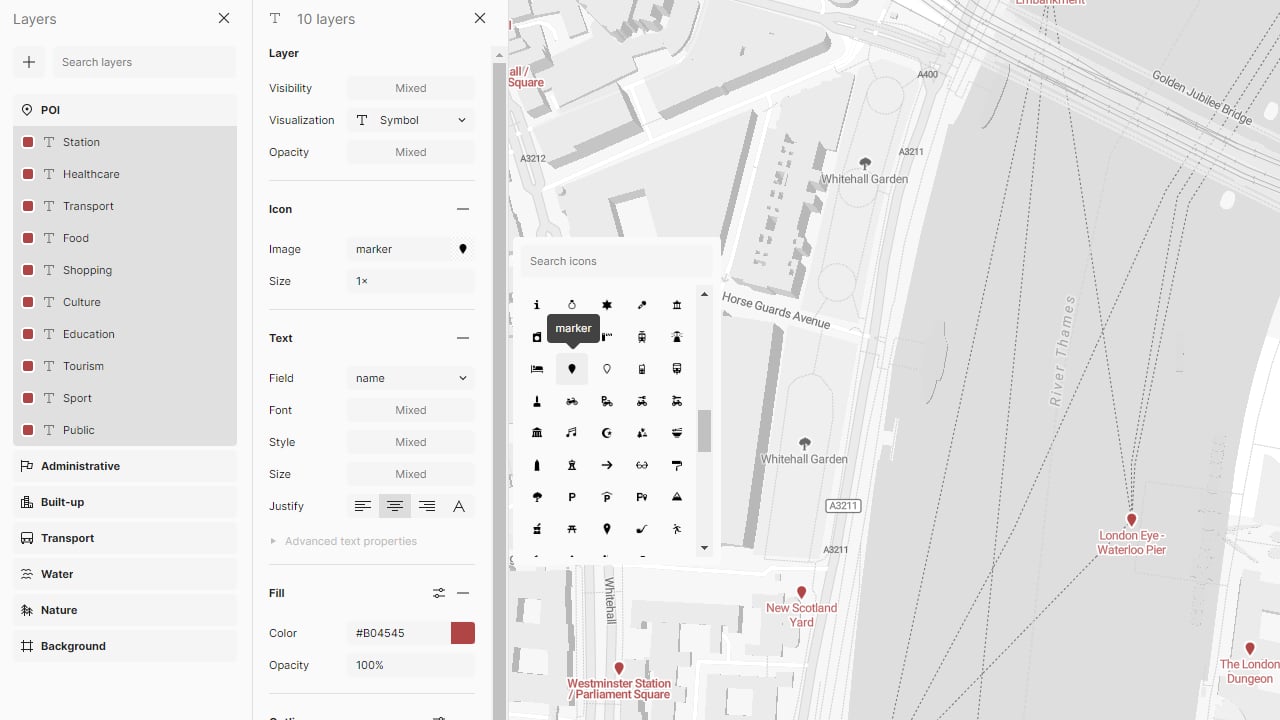Open the Visualization Symbol dropdown
The height and width of the screenshot is (720, 1280).
coord(411,120)
